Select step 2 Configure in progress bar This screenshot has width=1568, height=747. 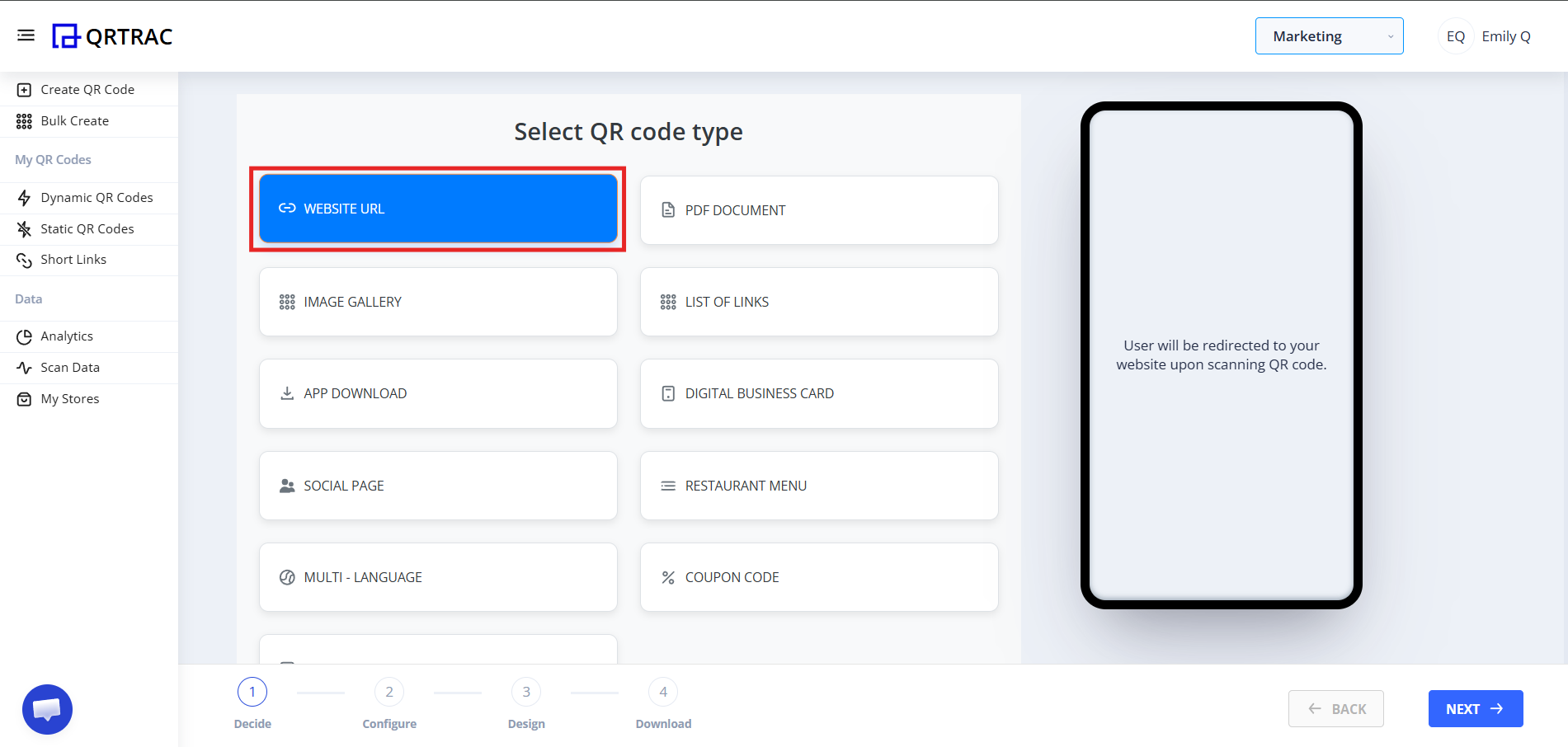pos(388,691)
